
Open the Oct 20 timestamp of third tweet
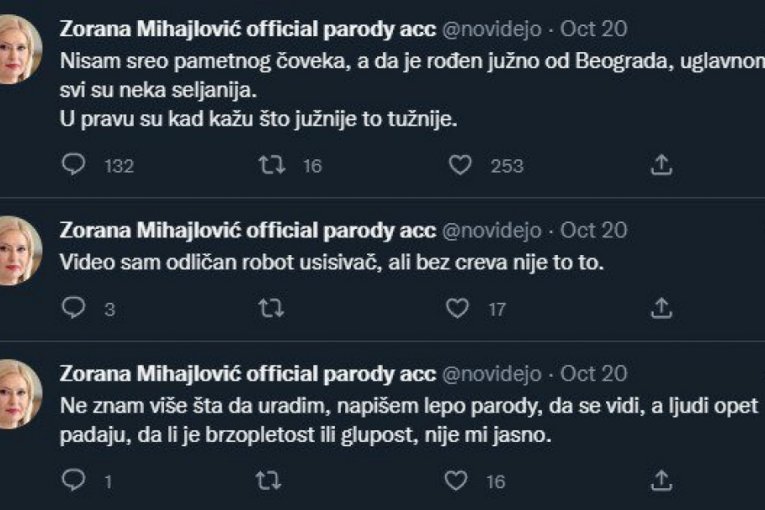click(x=594, y=374)
